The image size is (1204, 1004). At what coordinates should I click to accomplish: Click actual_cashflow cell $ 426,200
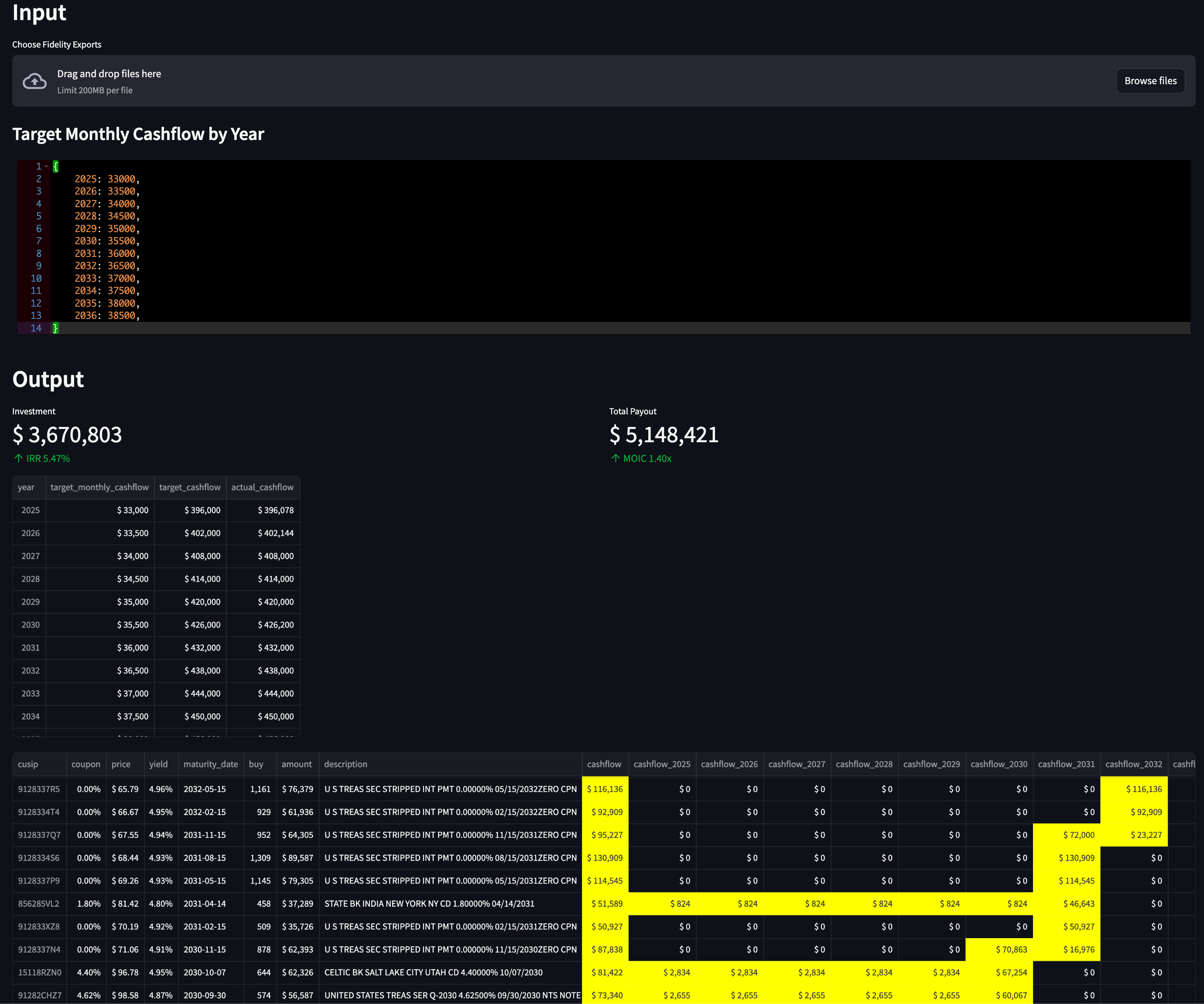263,625
